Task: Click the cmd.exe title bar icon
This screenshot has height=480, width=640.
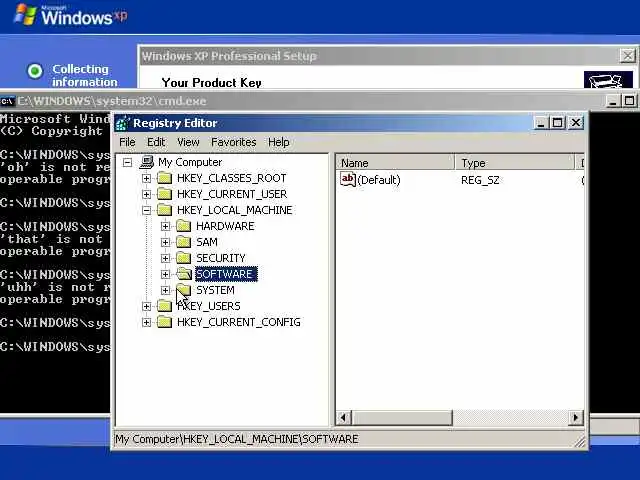Action: [x=7, y=101]
